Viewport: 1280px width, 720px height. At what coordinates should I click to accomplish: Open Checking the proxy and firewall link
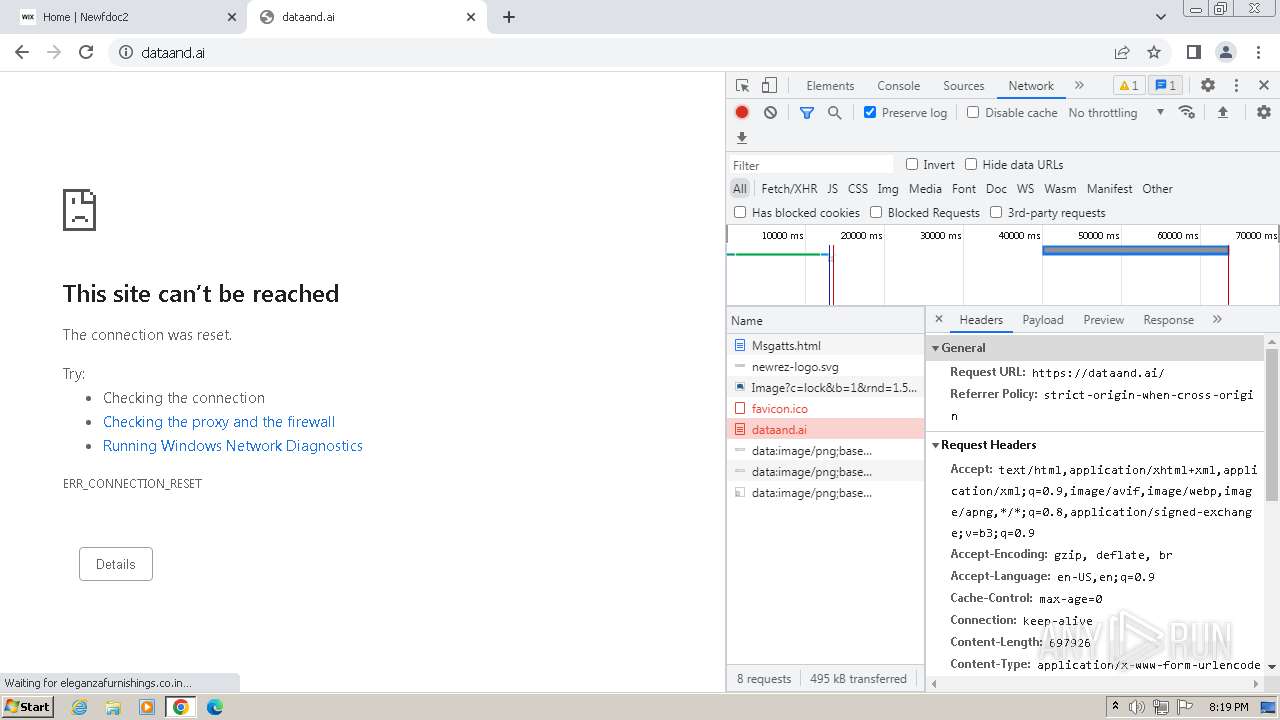(x=219, y=422)
